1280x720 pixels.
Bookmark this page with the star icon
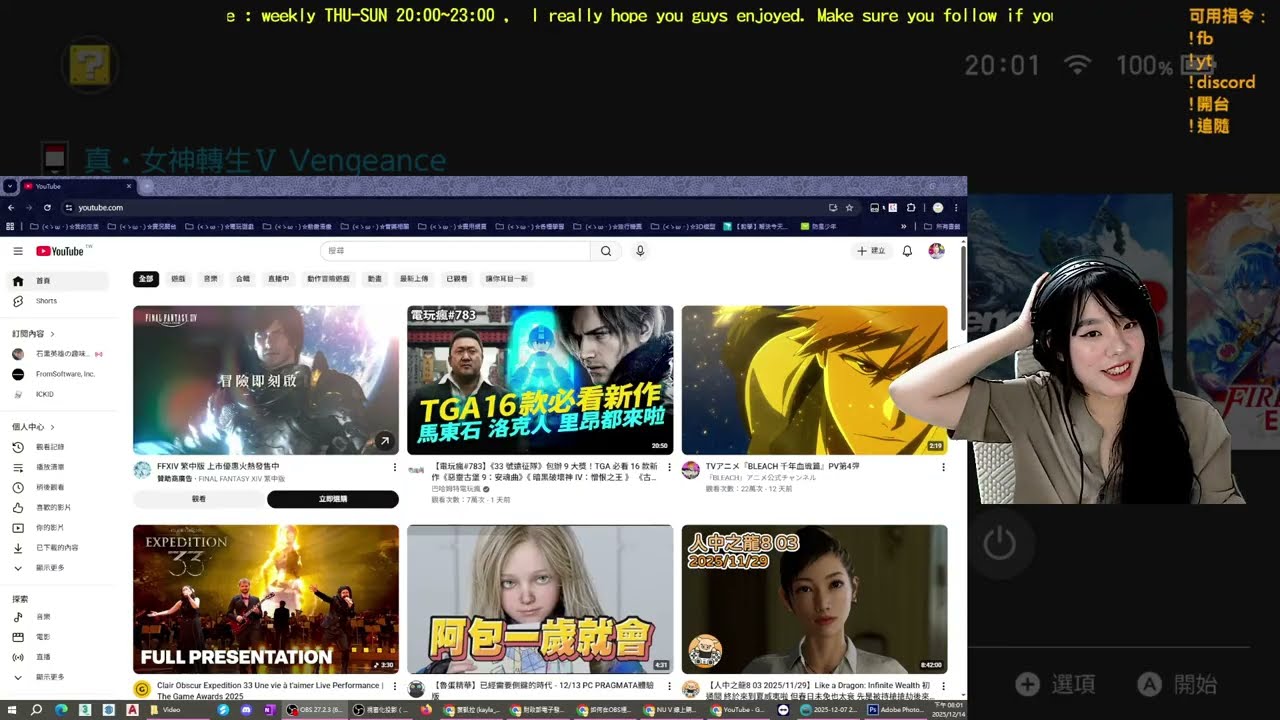click(x=849, y=207)
